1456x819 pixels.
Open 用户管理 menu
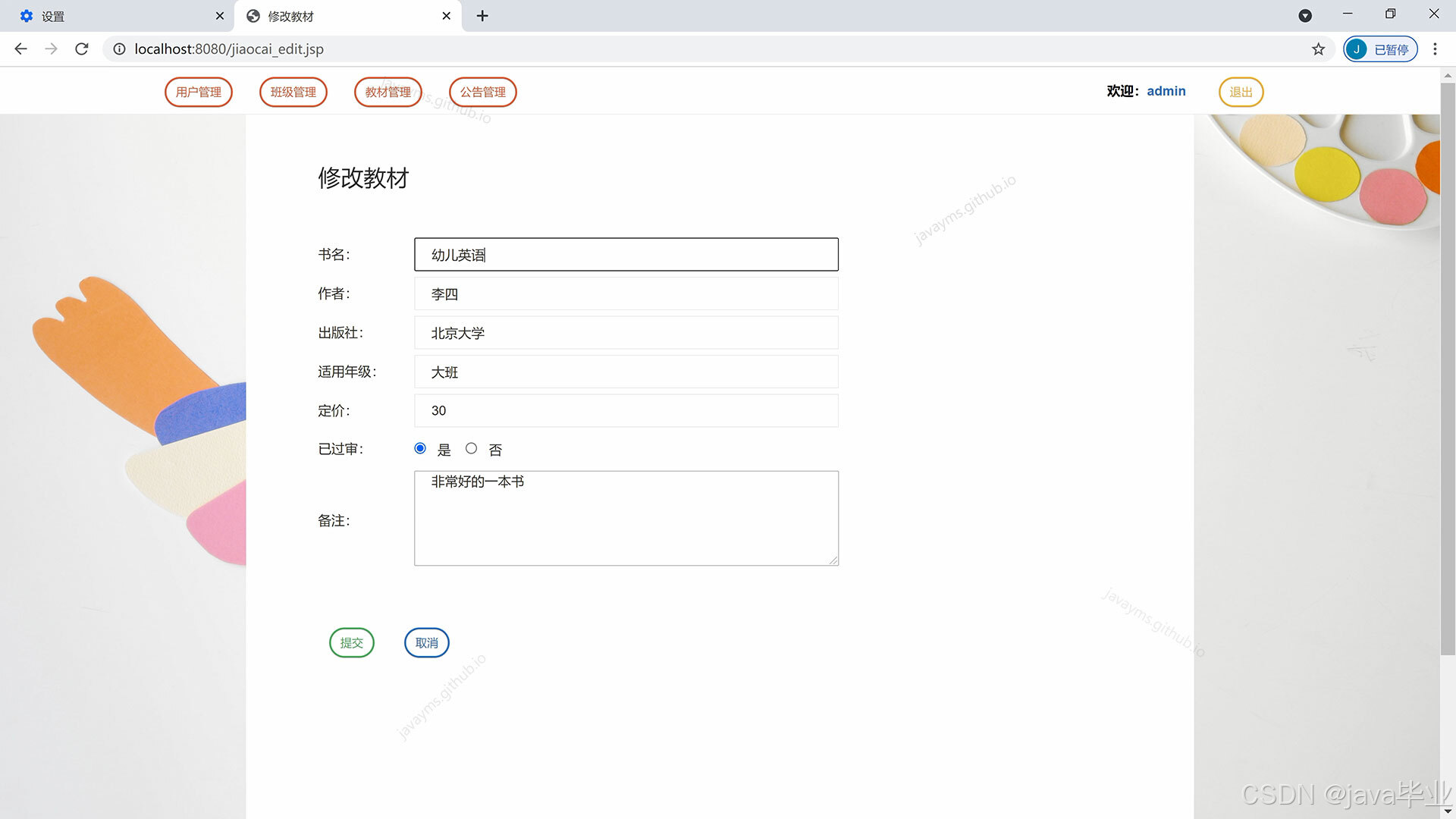tap(199, 92)
